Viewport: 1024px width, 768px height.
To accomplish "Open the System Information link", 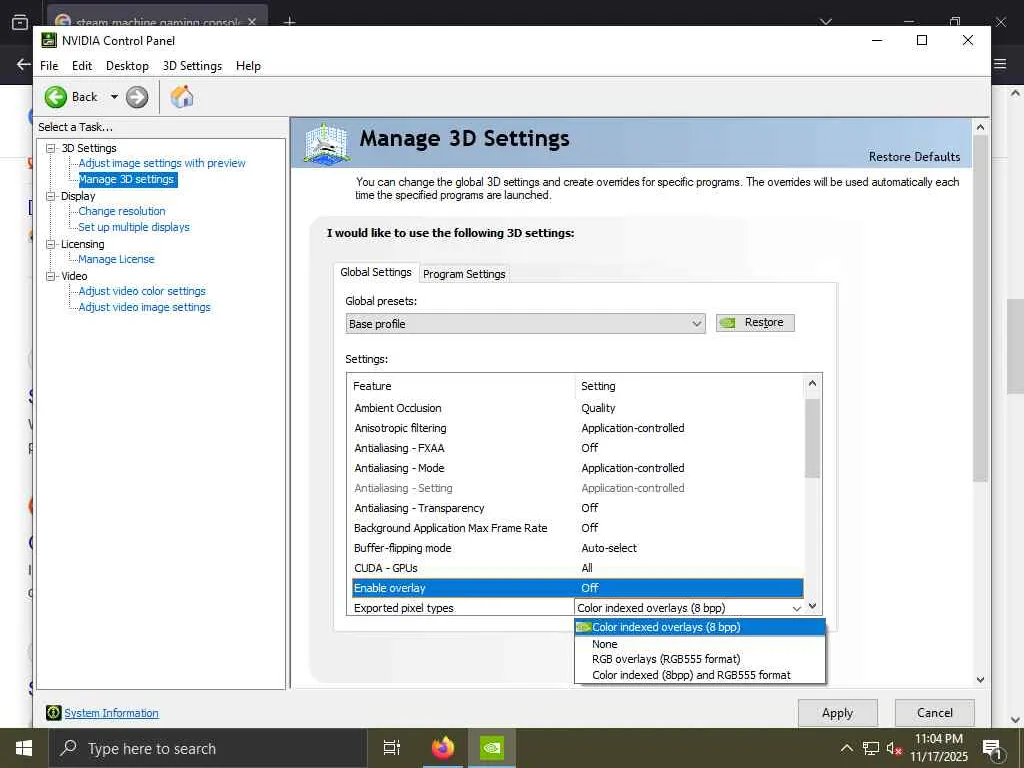I will (x=111, y=713).
